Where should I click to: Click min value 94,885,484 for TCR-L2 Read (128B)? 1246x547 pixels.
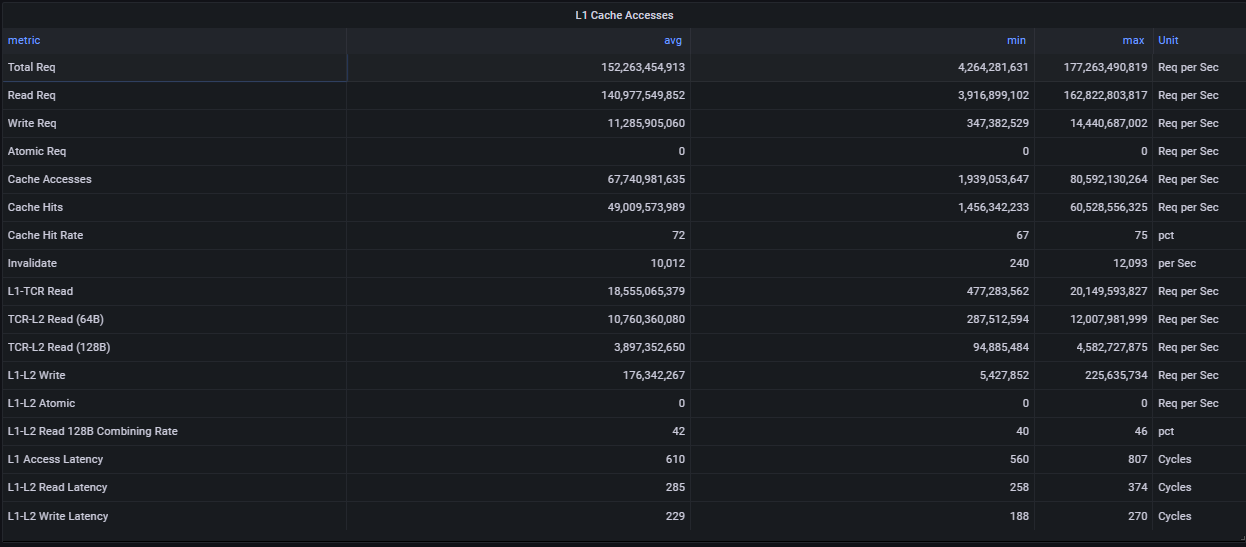coord(999,347)
